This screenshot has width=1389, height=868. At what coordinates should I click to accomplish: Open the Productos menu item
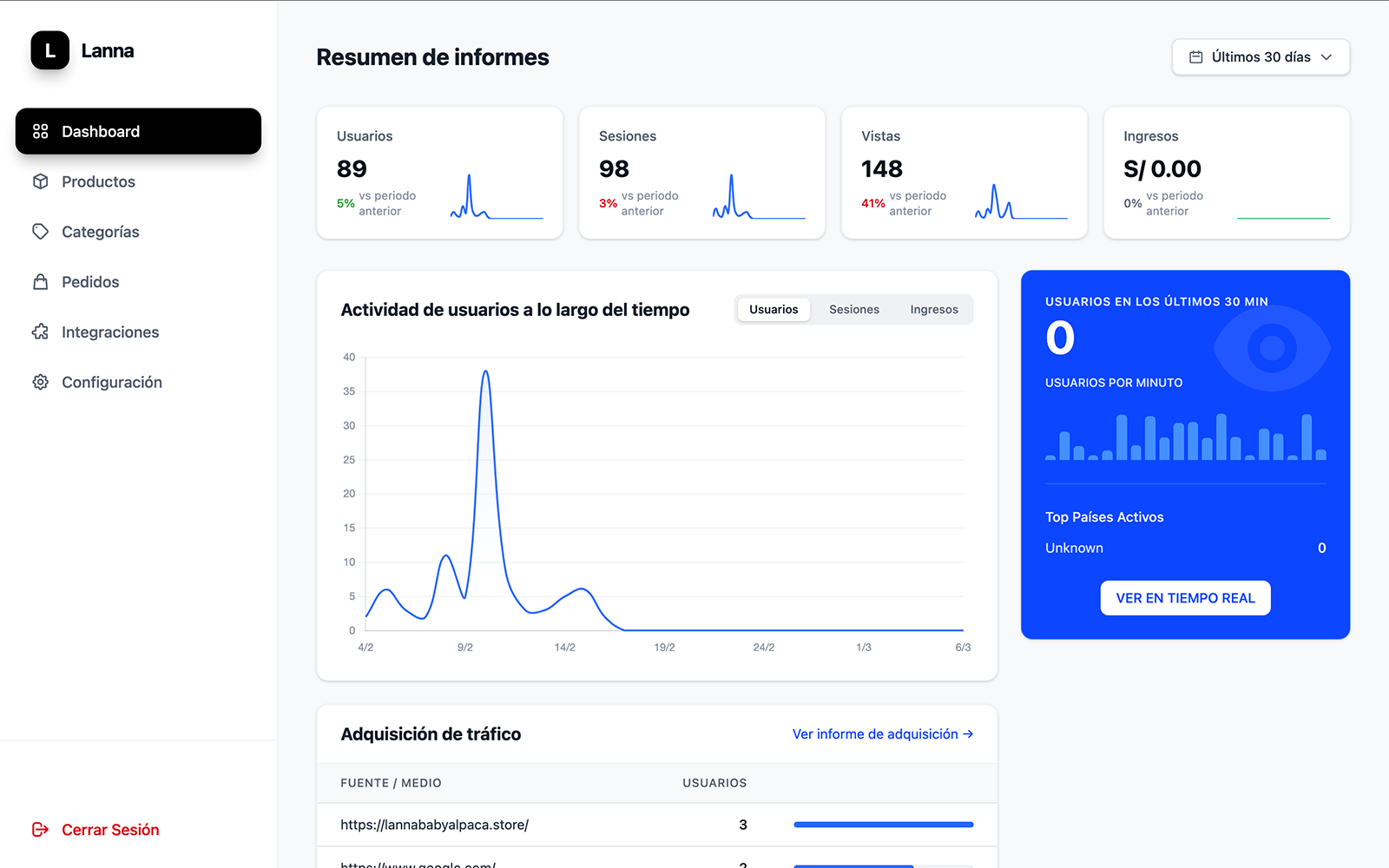click(x=98, y=181)
